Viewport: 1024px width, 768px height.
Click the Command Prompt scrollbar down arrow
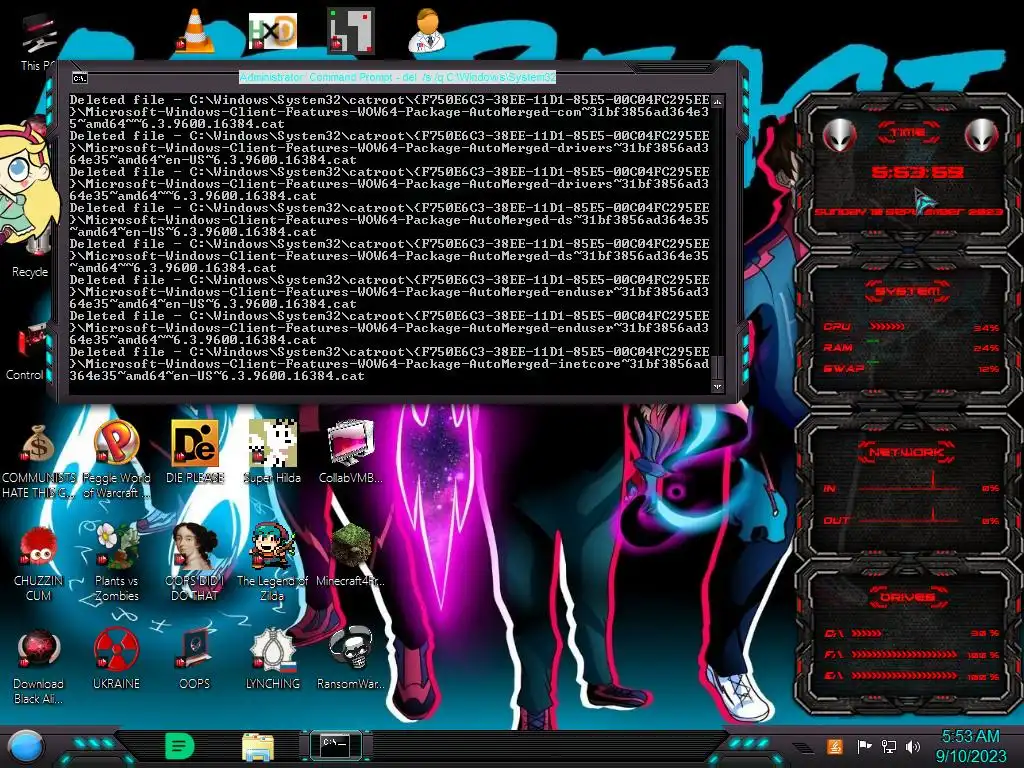[718, 387]
